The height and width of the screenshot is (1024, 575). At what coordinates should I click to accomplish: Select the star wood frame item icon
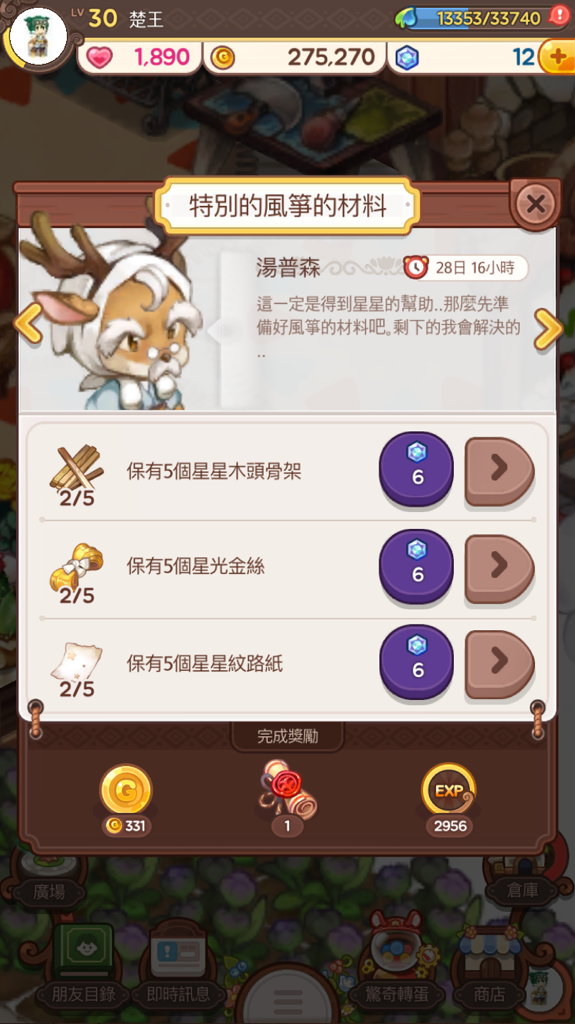pyautogui.click(x=77, y=466)
